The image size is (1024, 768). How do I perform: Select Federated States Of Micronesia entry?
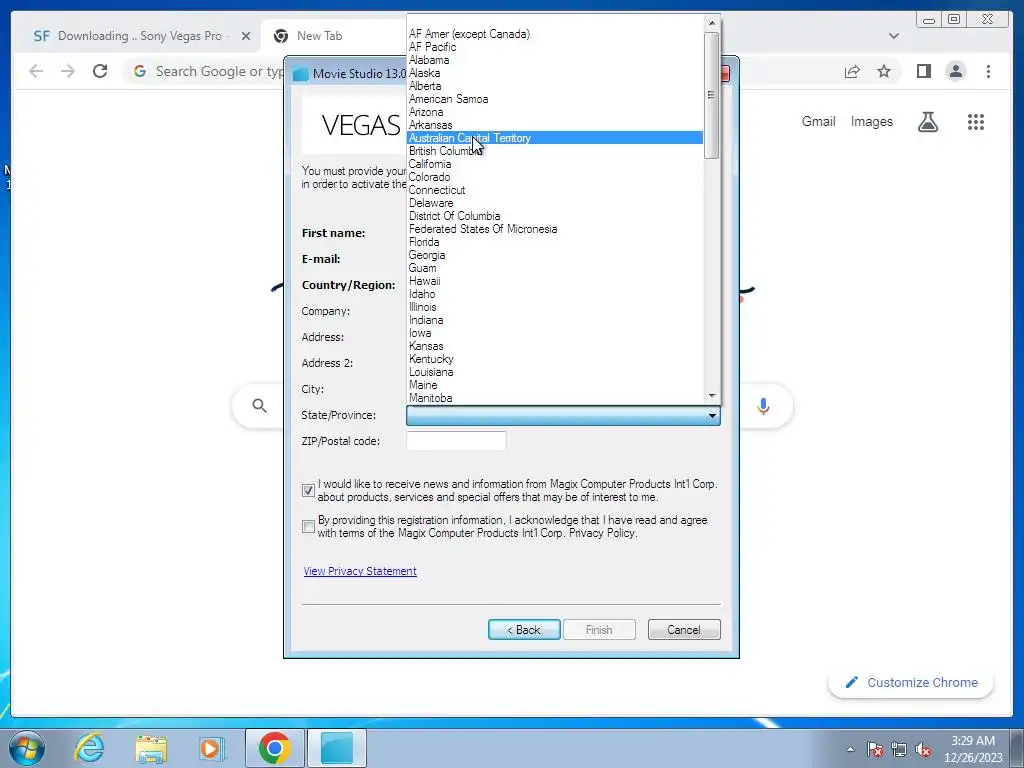point(554,229)
